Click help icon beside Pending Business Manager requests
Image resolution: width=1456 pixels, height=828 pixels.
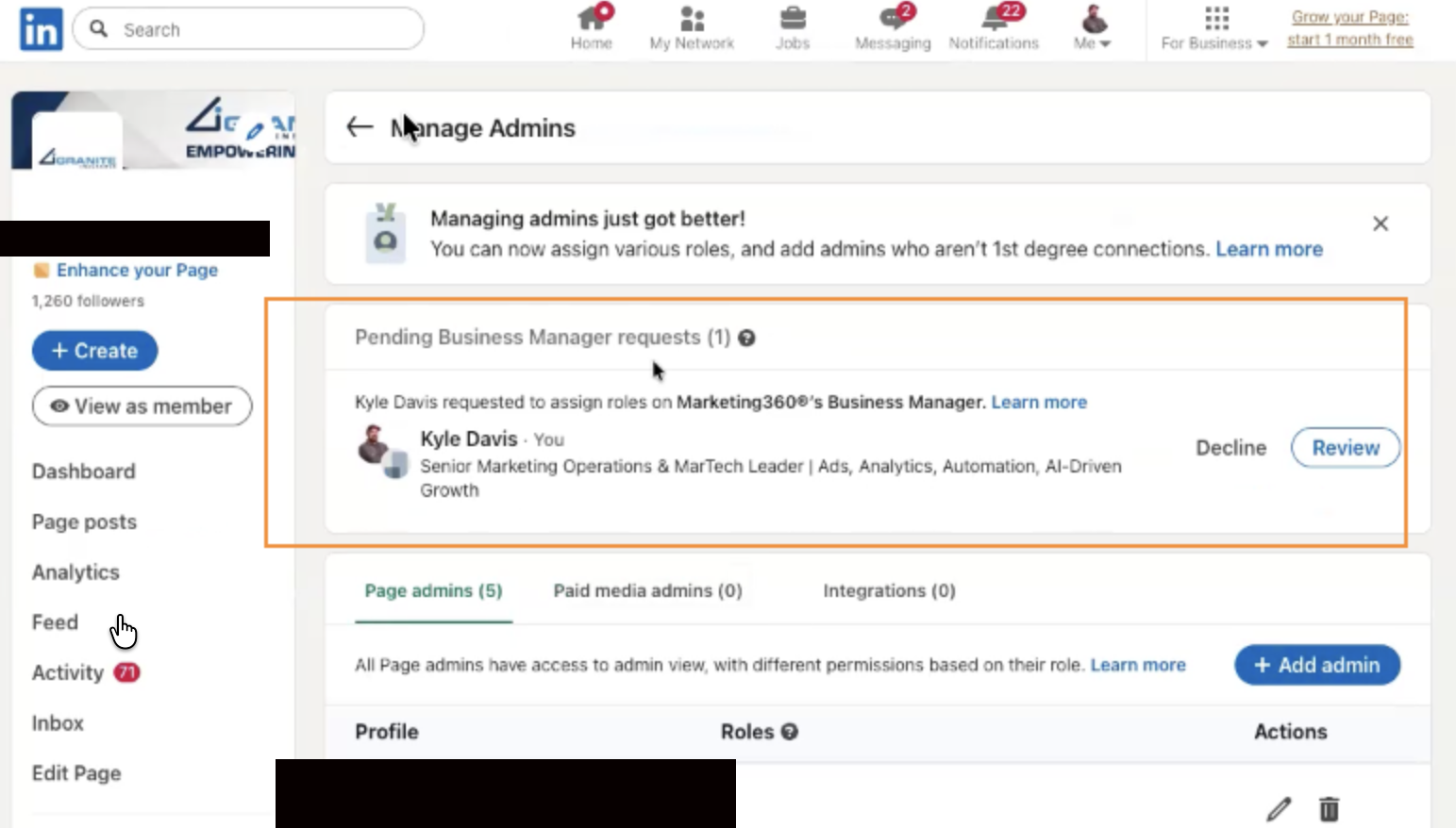click(746, 338)
